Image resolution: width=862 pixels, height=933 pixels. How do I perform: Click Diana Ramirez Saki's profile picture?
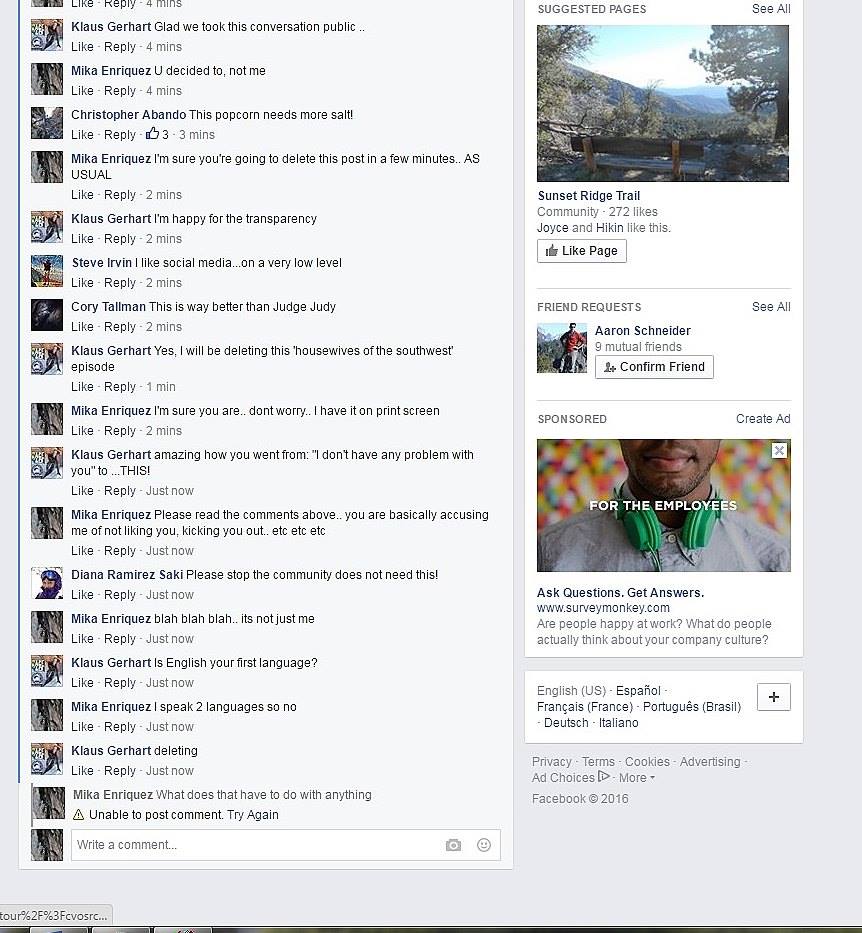[x=47, y=583]
